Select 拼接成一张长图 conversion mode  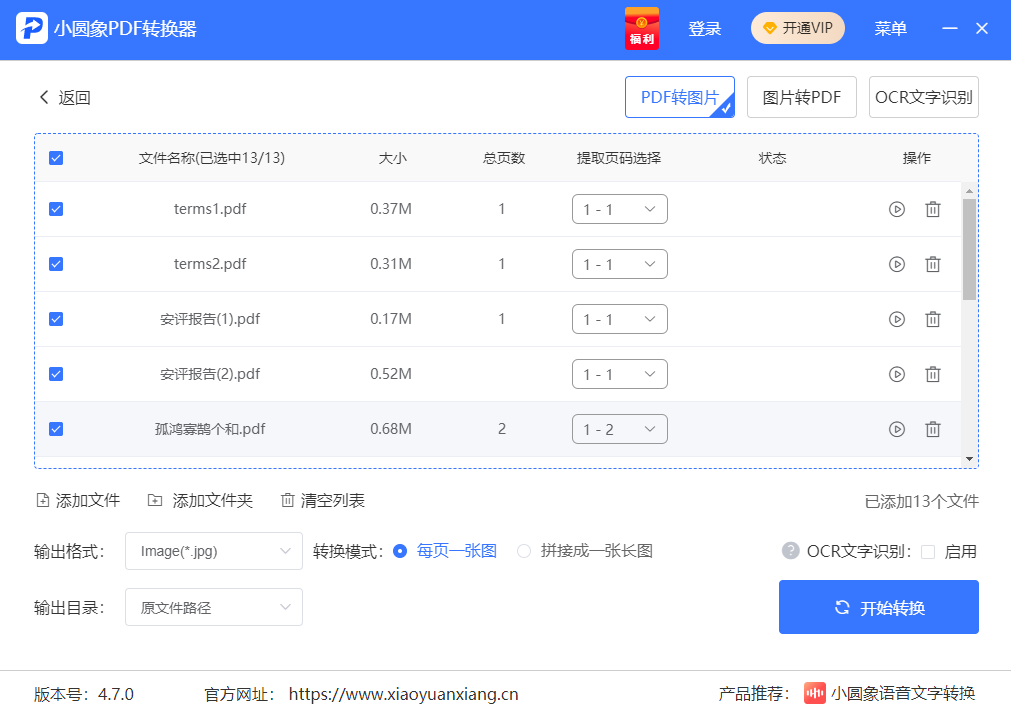click(x=524, y=551)
